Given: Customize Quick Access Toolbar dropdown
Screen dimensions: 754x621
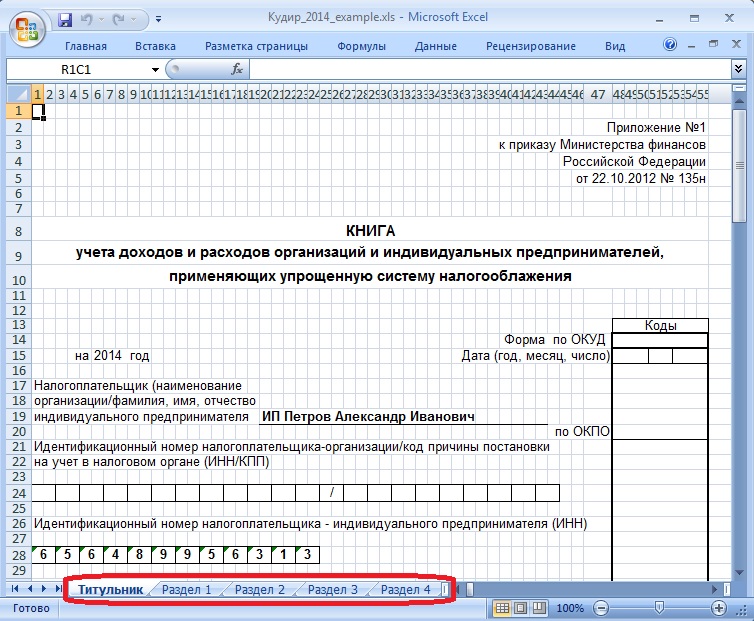Looking at the screenshot, I should coord(158,20).
